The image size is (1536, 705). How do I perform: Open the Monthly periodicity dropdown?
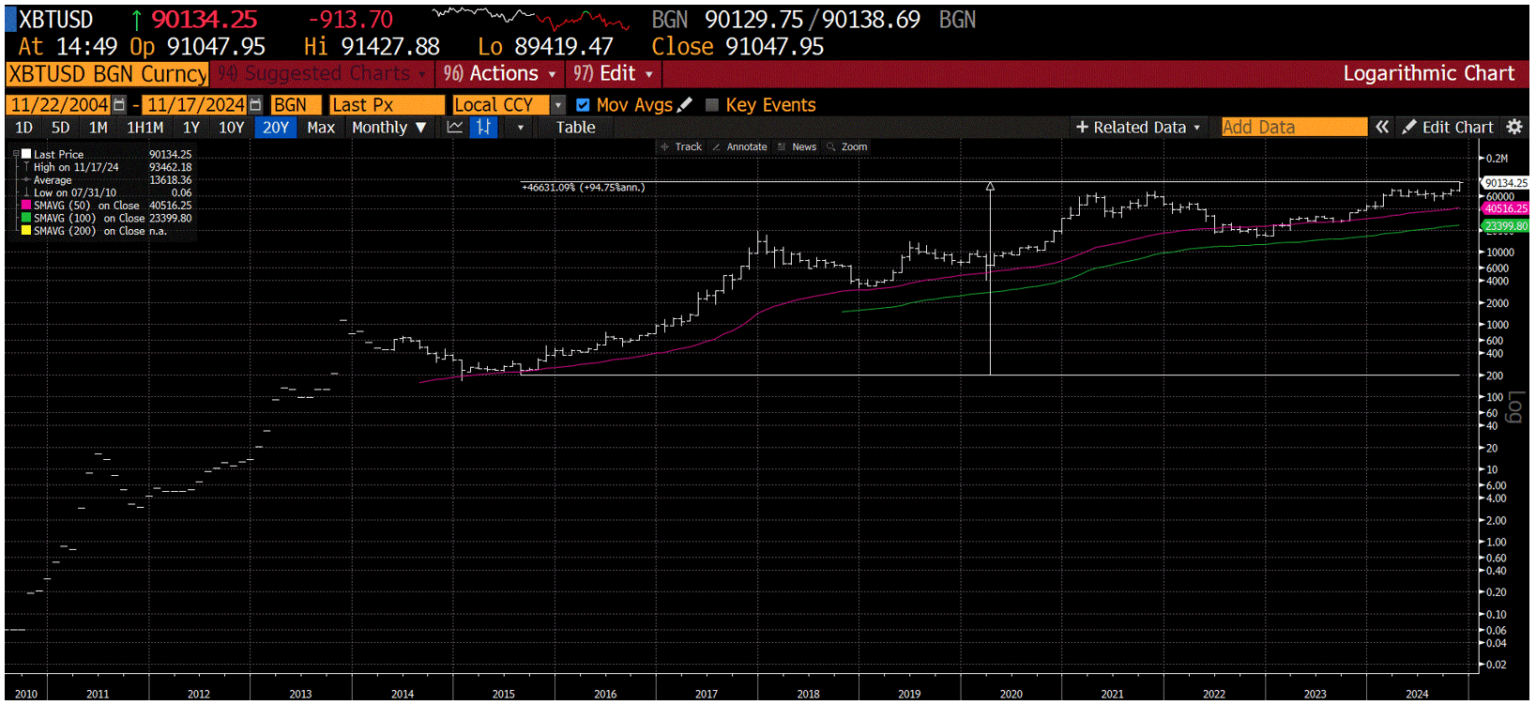[389, 127]
